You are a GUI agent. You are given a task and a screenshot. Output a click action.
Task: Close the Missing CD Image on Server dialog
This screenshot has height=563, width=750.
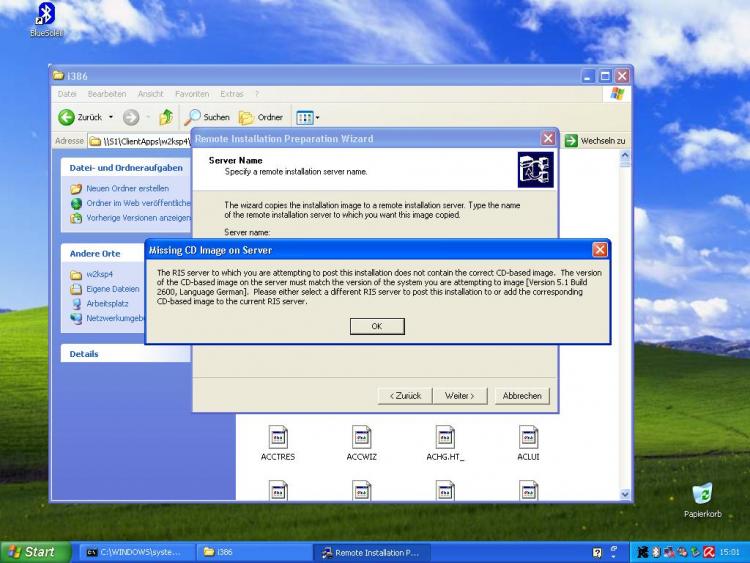click(600, 249)
